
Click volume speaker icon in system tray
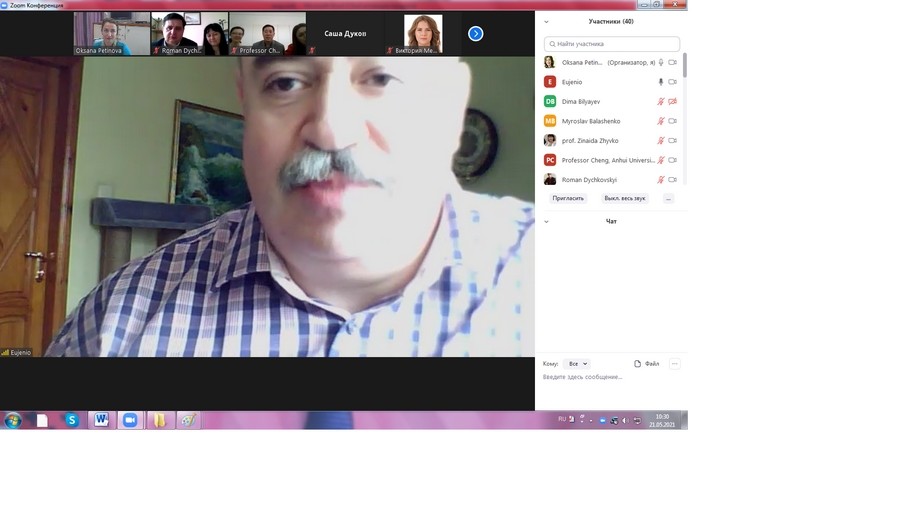click(625, 421)
